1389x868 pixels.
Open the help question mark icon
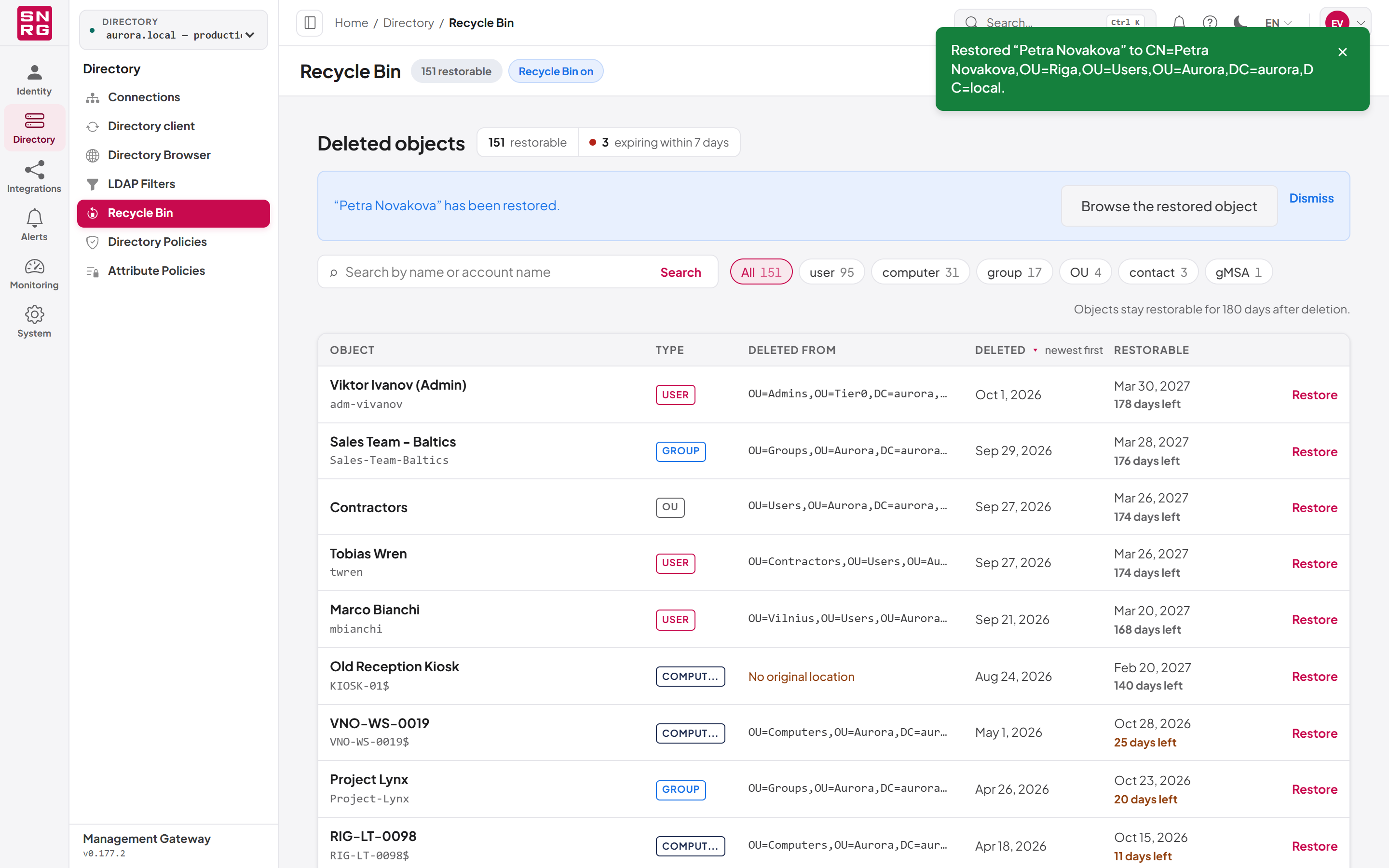(x=1210, y=23)
